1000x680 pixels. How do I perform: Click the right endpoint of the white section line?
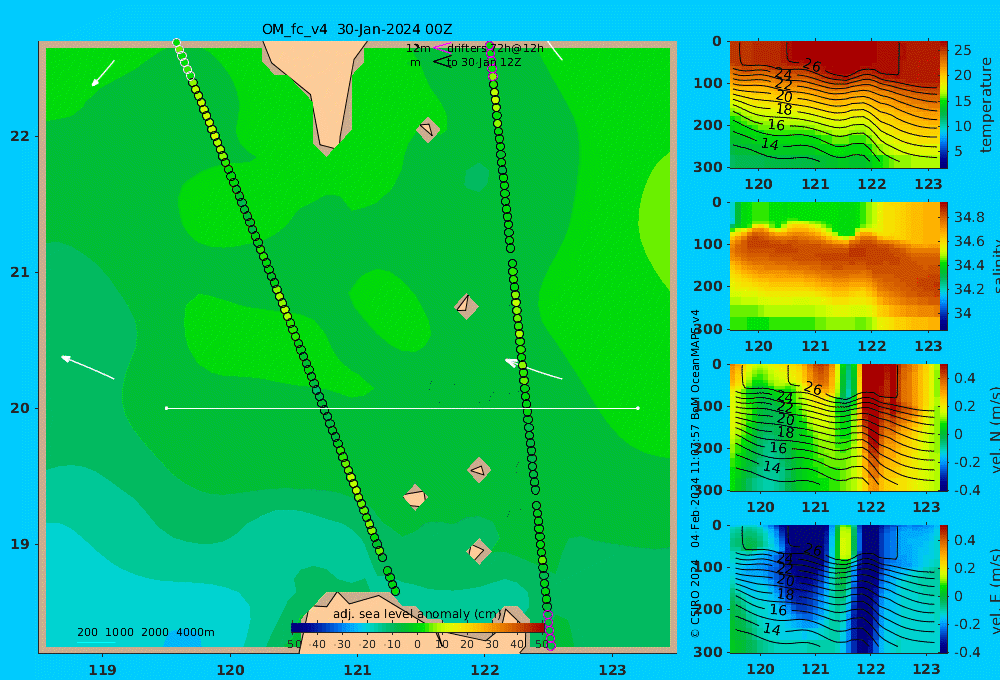[638, 408]
